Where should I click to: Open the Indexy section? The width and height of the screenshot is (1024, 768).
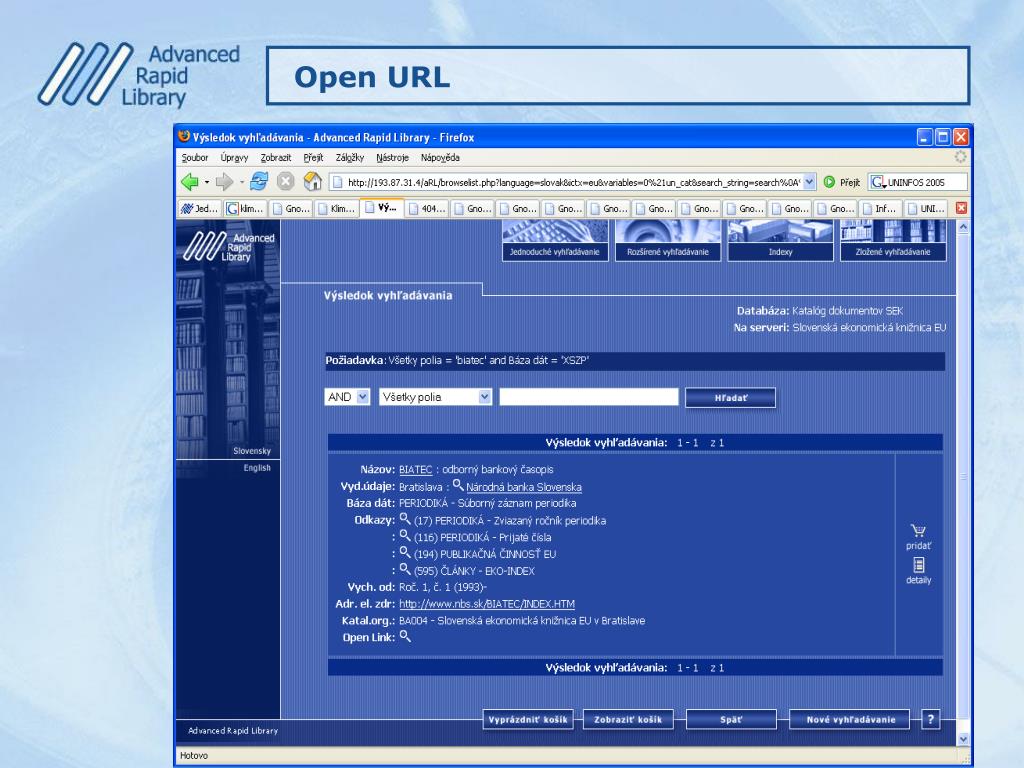780,240
